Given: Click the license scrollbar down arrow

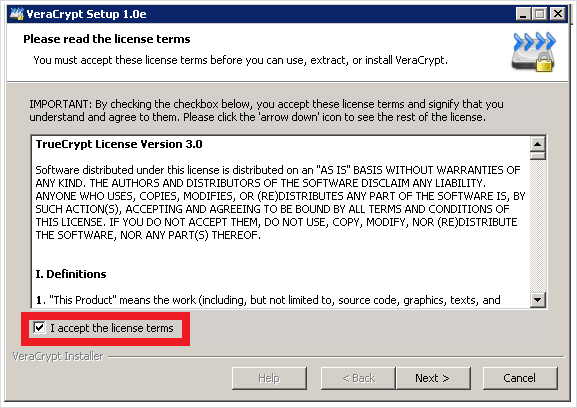Looking at the screenshot, I should coord(538,299).
